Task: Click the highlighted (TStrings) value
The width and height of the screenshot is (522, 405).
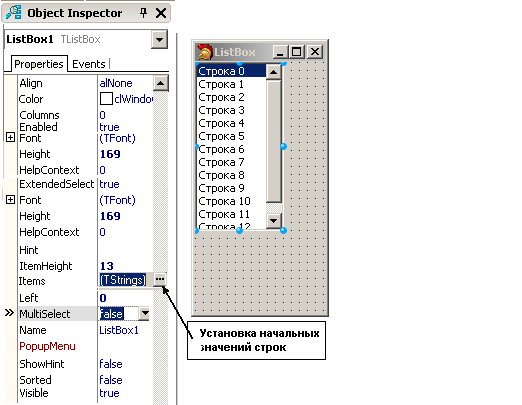Action: tap(123, 280)
